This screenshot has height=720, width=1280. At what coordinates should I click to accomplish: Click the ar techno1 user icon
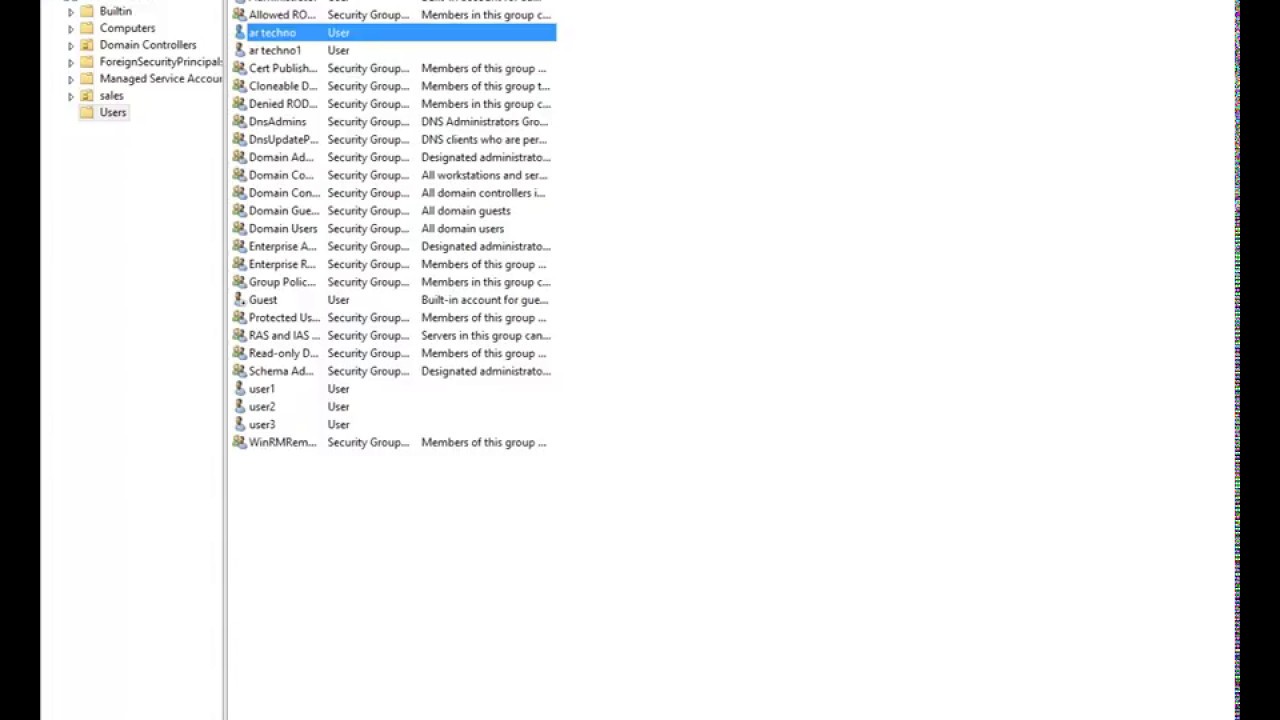[239, 50]
